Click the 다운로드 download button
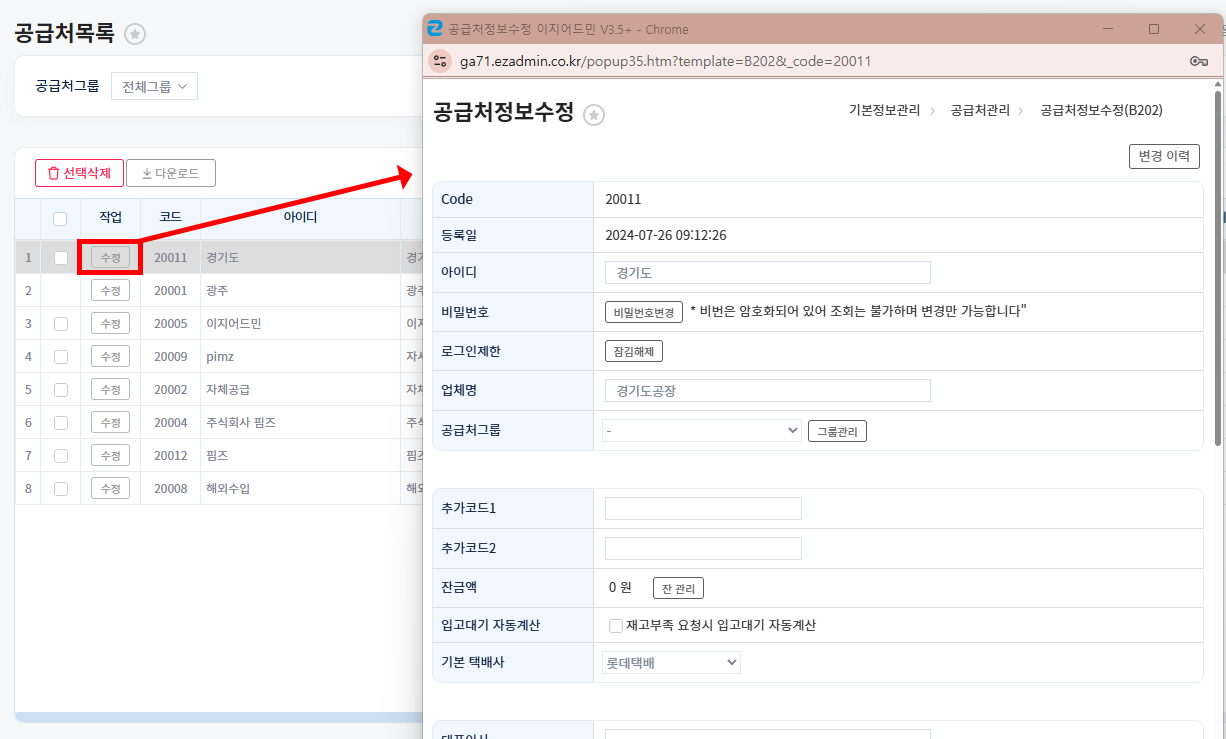Image resolution: width=1226 pixels, height=739 pixels. pos(171,173)
